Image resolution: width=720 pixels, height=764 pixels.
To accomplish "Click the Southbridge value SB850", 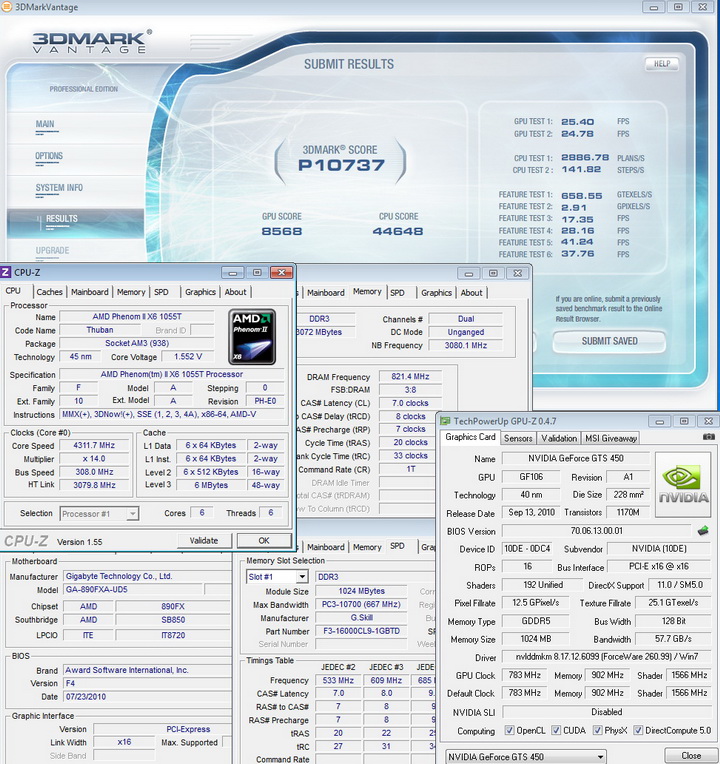I will [173, 620].
